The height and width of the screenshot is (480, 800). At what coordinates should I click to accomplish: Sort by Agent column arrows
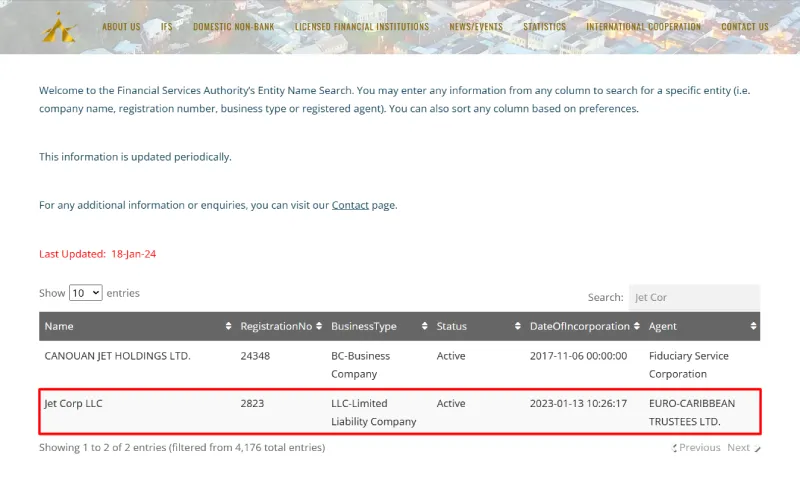click(x=753, y=326)
